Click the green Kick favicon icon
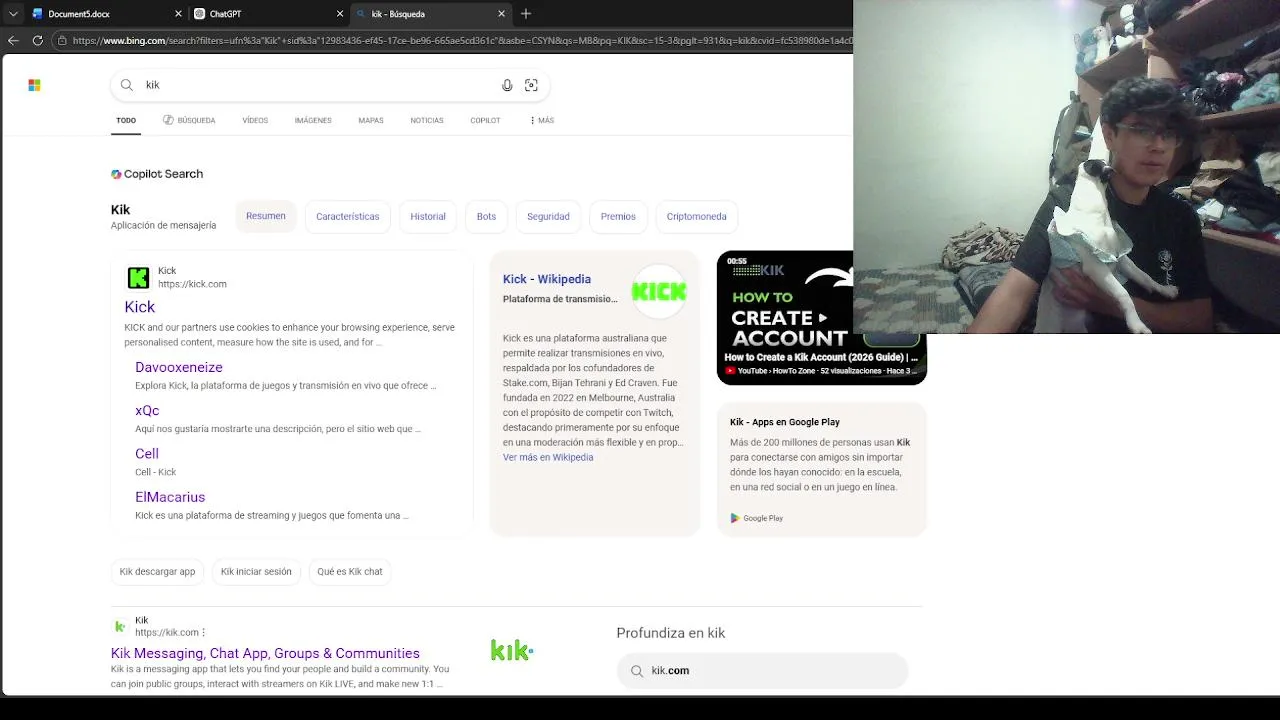1280x720 pixels. 138,277
